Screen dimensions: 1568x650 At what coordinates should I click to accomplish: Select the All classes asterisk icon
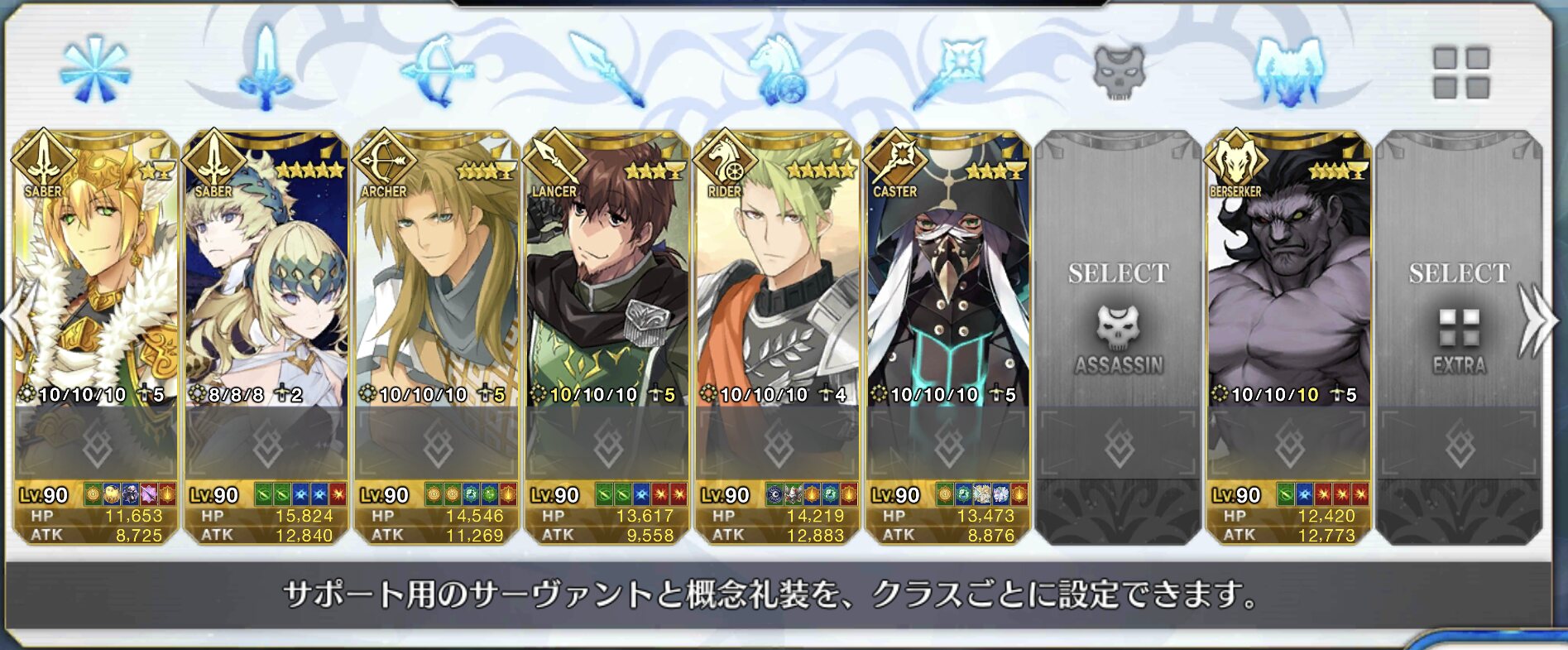pyautogui.click(x=95, y=70)
